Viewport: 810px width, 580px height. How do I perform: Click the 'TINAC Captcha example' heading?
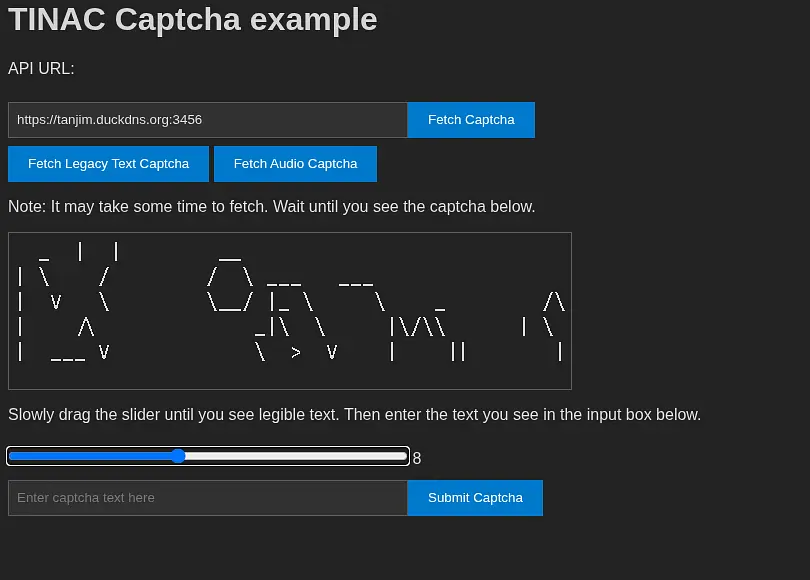click(x=193, y=19)
